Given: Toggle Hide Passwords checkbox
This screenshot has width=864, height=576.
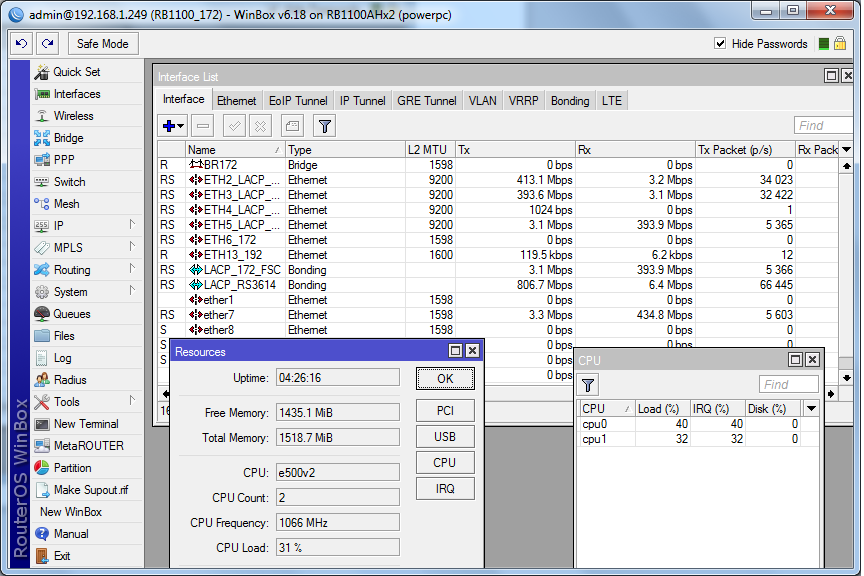Looking at the screenshot, I should 722,43.
